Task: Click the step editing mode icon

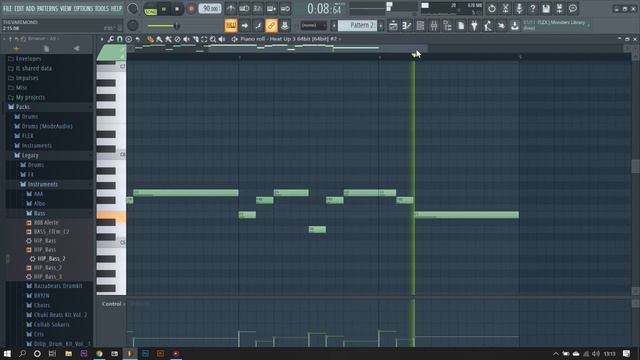Action: tap(258, 25)
